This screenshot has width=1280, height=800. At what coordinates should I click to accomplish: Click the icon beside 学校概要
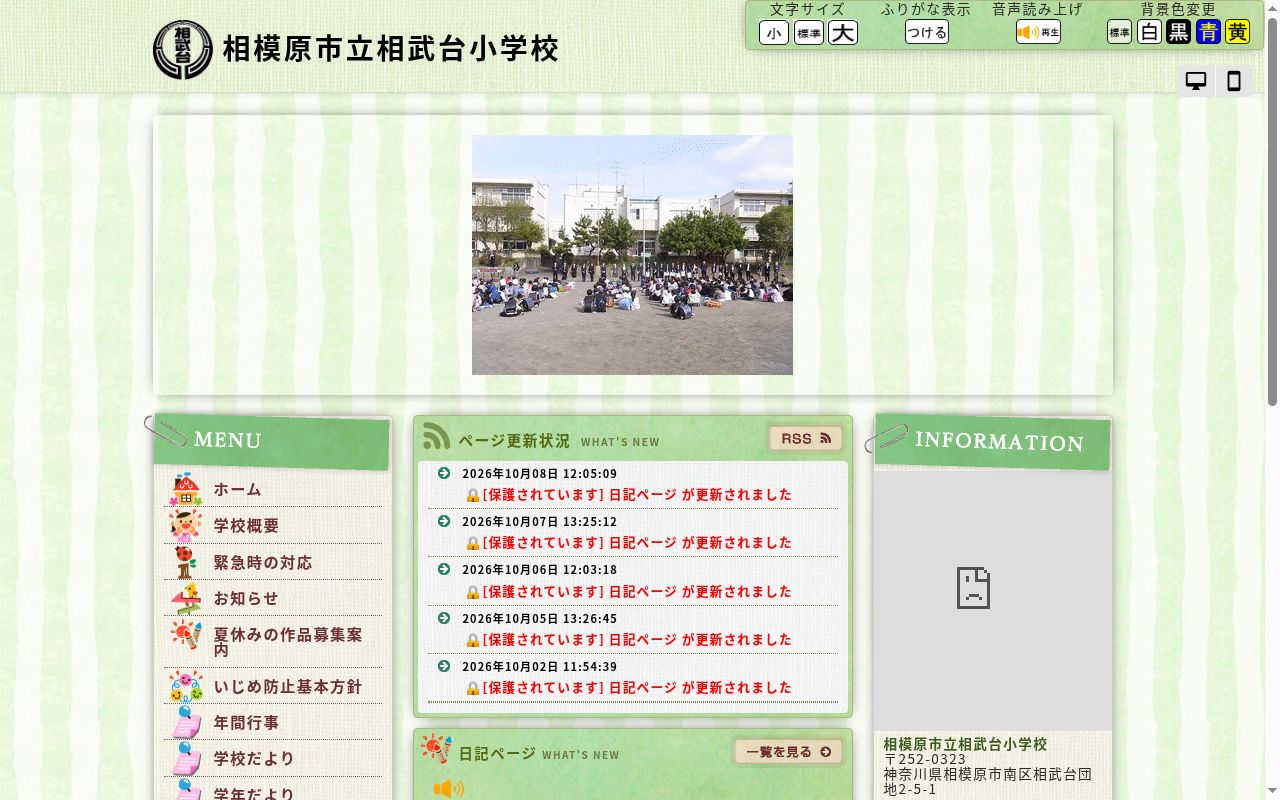(x=186, y=525)
